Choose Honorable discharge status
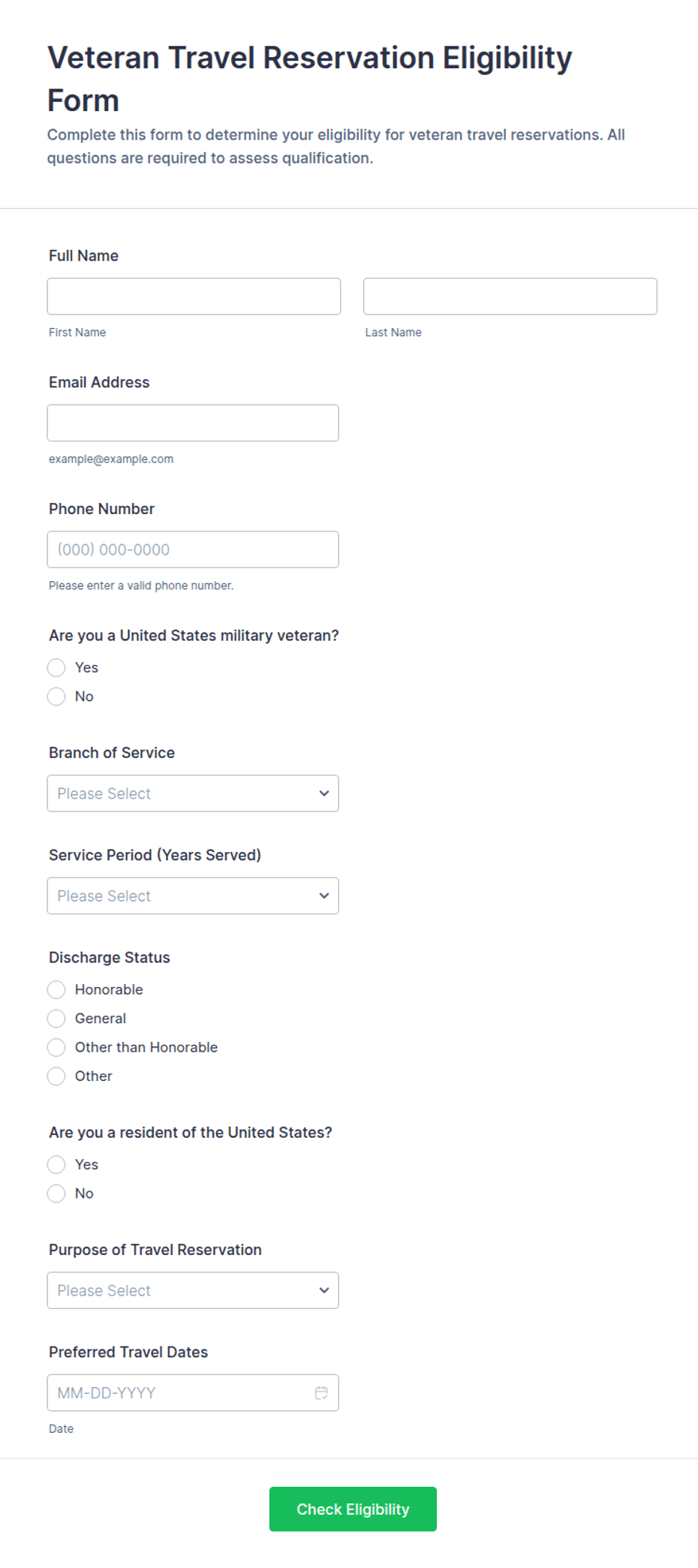Image resolution: width=698 pixels, height=1568 pixels. (56, 989)
